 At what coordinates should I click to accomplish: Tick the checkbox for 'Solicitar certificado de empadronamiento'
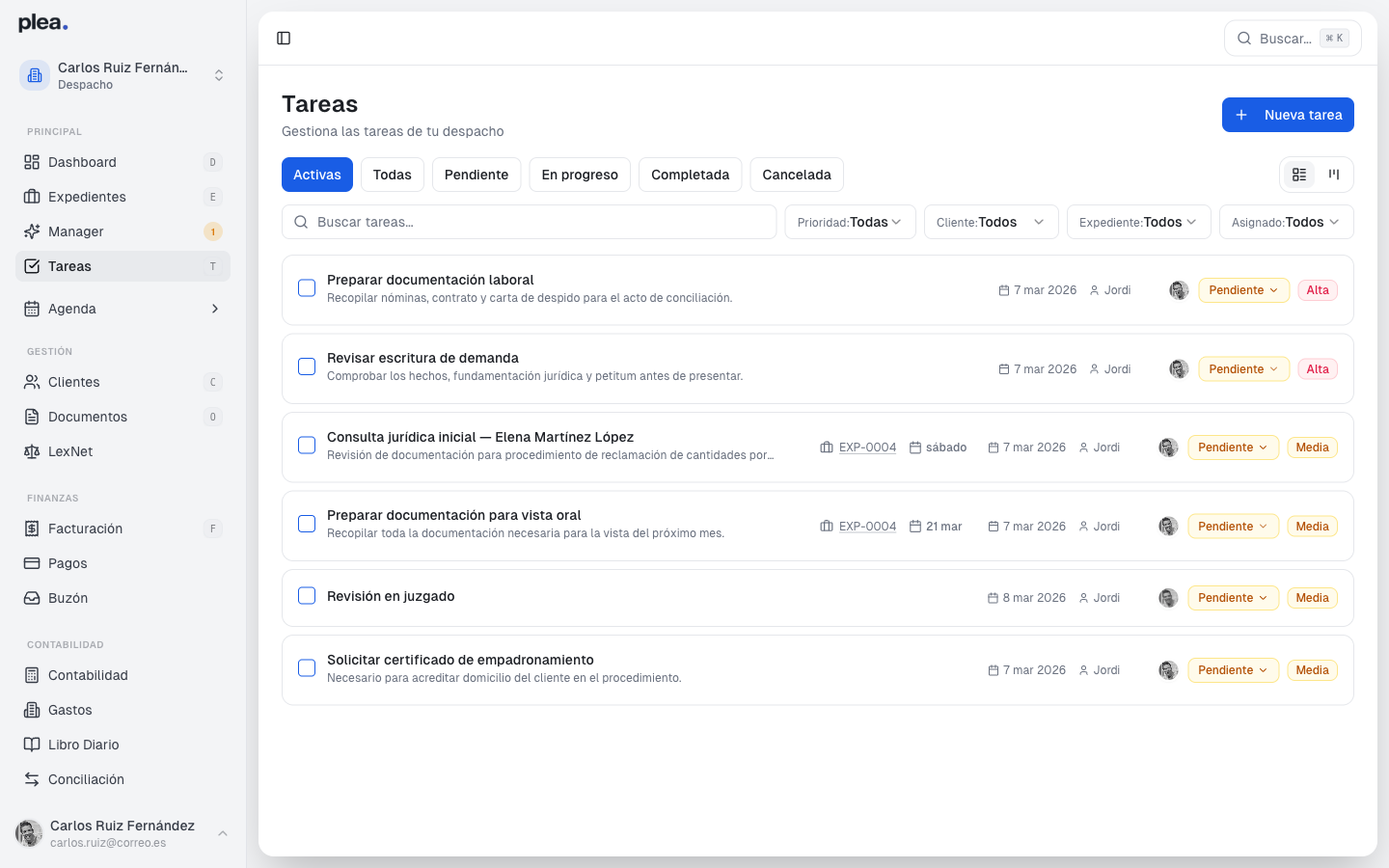(307, 667)
